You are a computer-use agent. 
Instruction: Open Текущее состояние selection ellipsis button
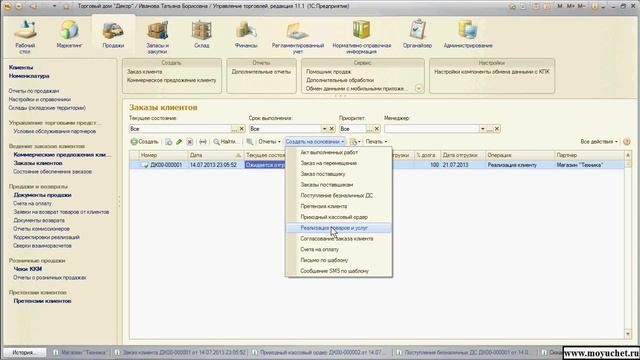click(234, 129)
